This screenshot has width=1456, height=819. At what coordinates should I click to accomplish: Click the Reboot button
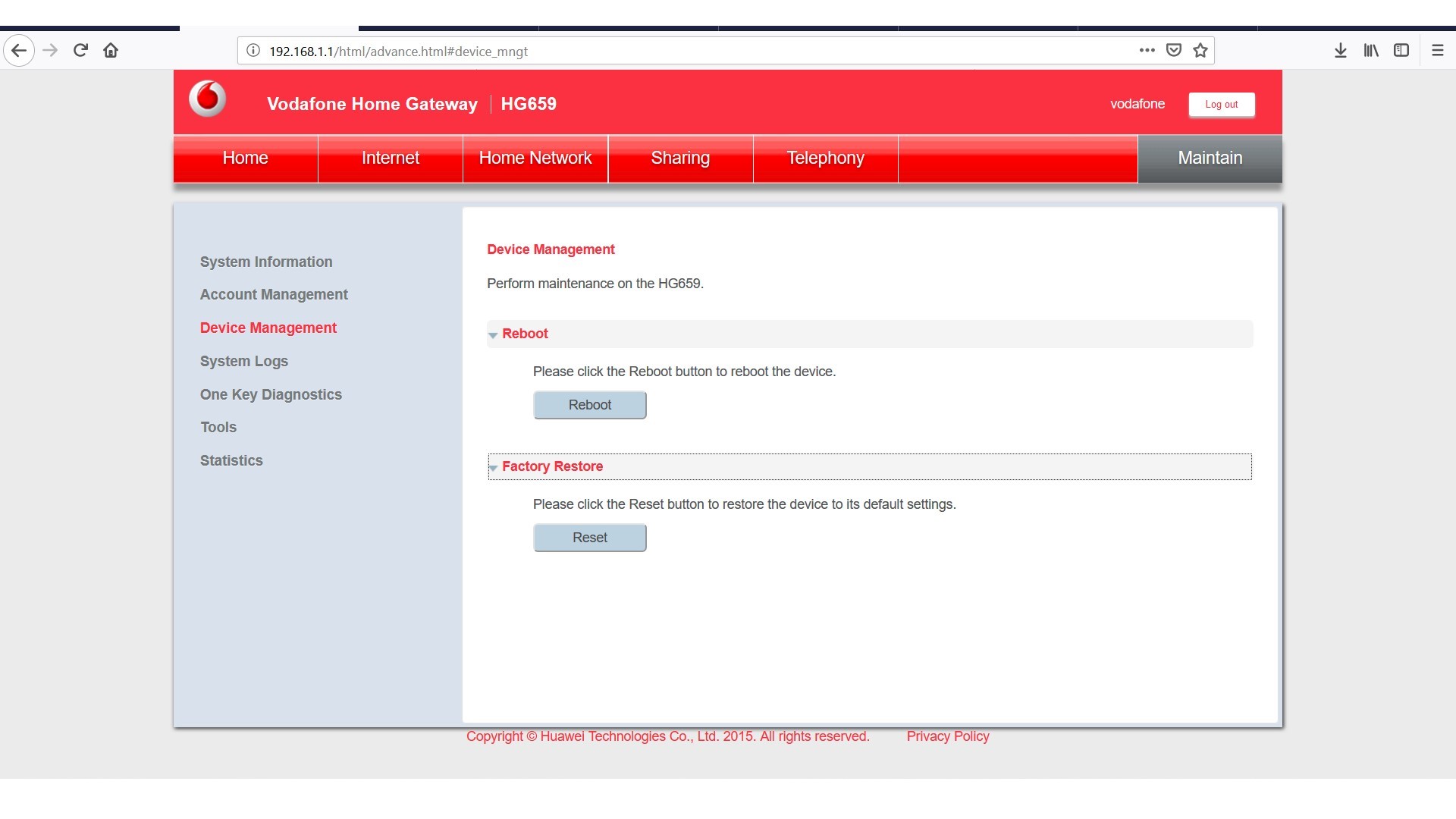click(590, 405)
